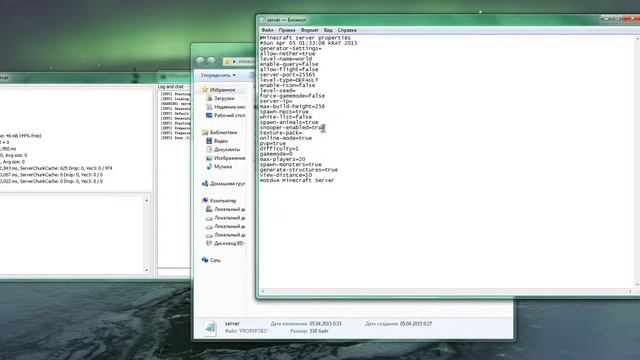Click the line pvp=true
This screenshot has width=640, height=360.
pyautogui.click(x=273, y=143)
